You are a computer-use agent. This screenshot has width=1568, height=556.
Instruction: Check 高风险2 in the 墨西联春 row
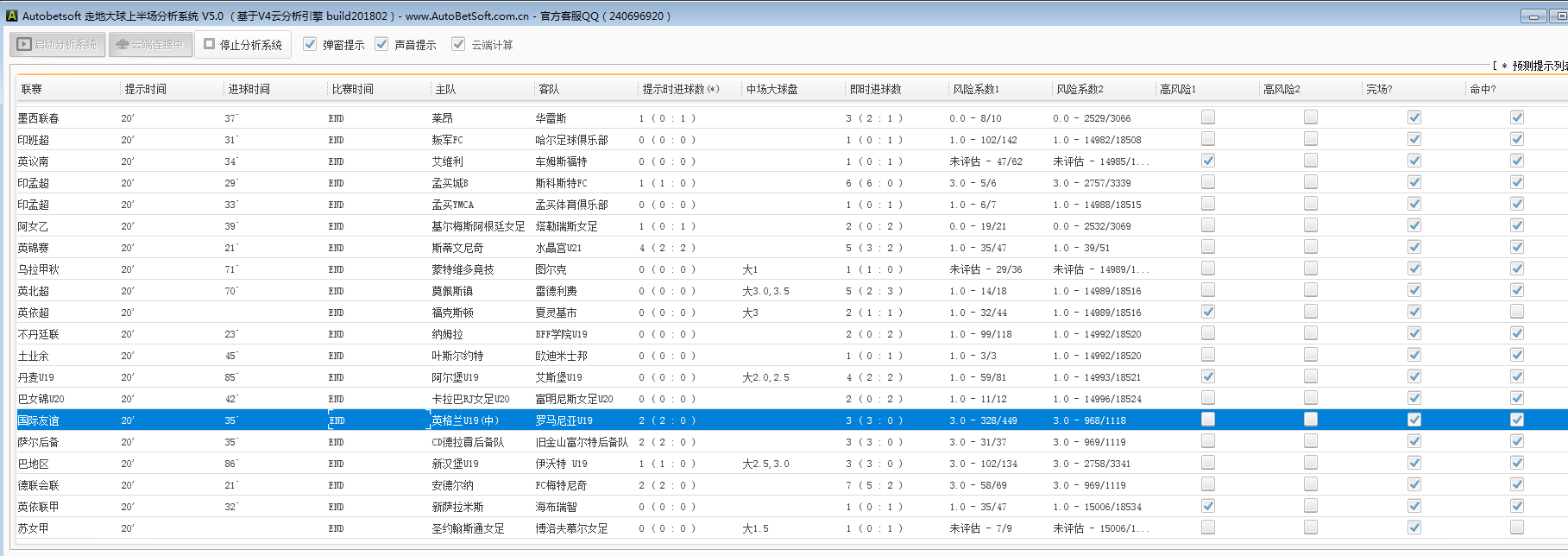click(x=1311, y=117)
